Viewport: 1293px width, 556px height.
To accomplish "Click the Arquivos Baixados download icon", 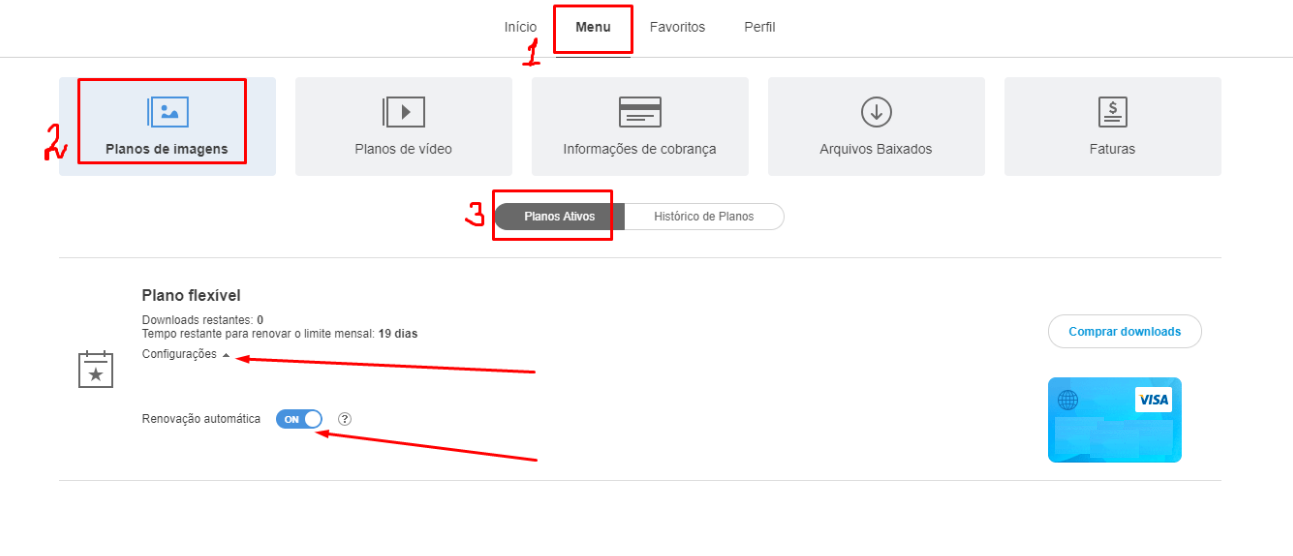I will [876, 112].
